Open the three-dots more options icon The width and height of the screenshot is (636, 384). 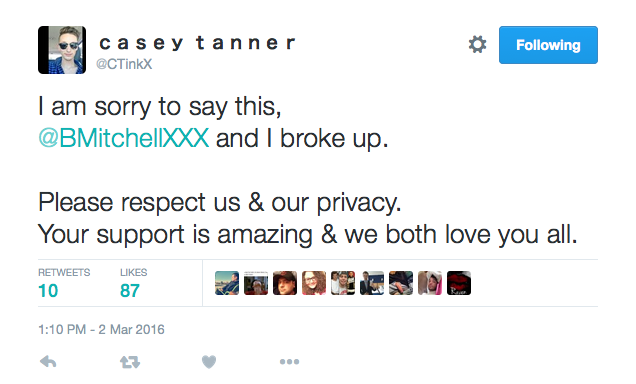tap(289, 362)
